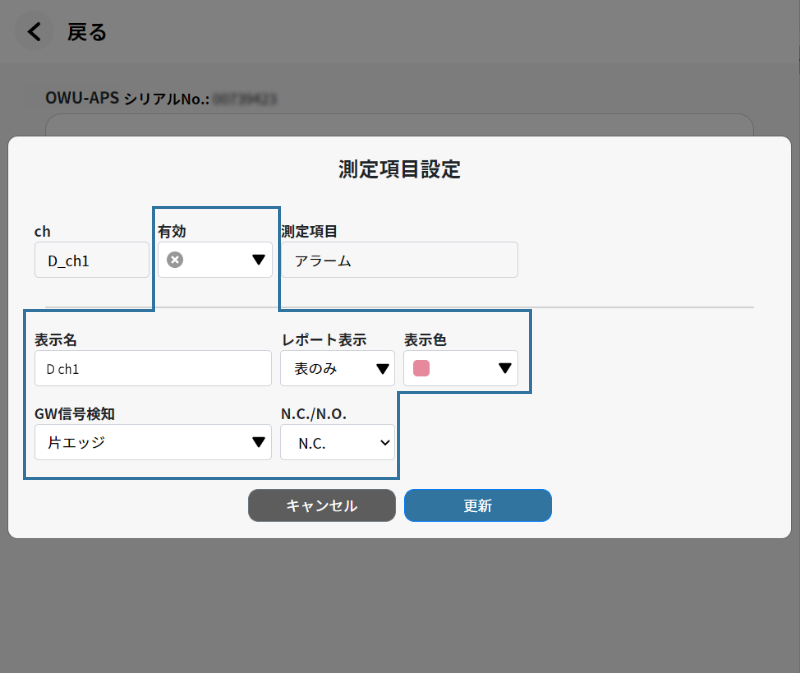This screenshot has height=673, width=800.
Task: Click the gray X icon in 有効
Action: [175, 260]
